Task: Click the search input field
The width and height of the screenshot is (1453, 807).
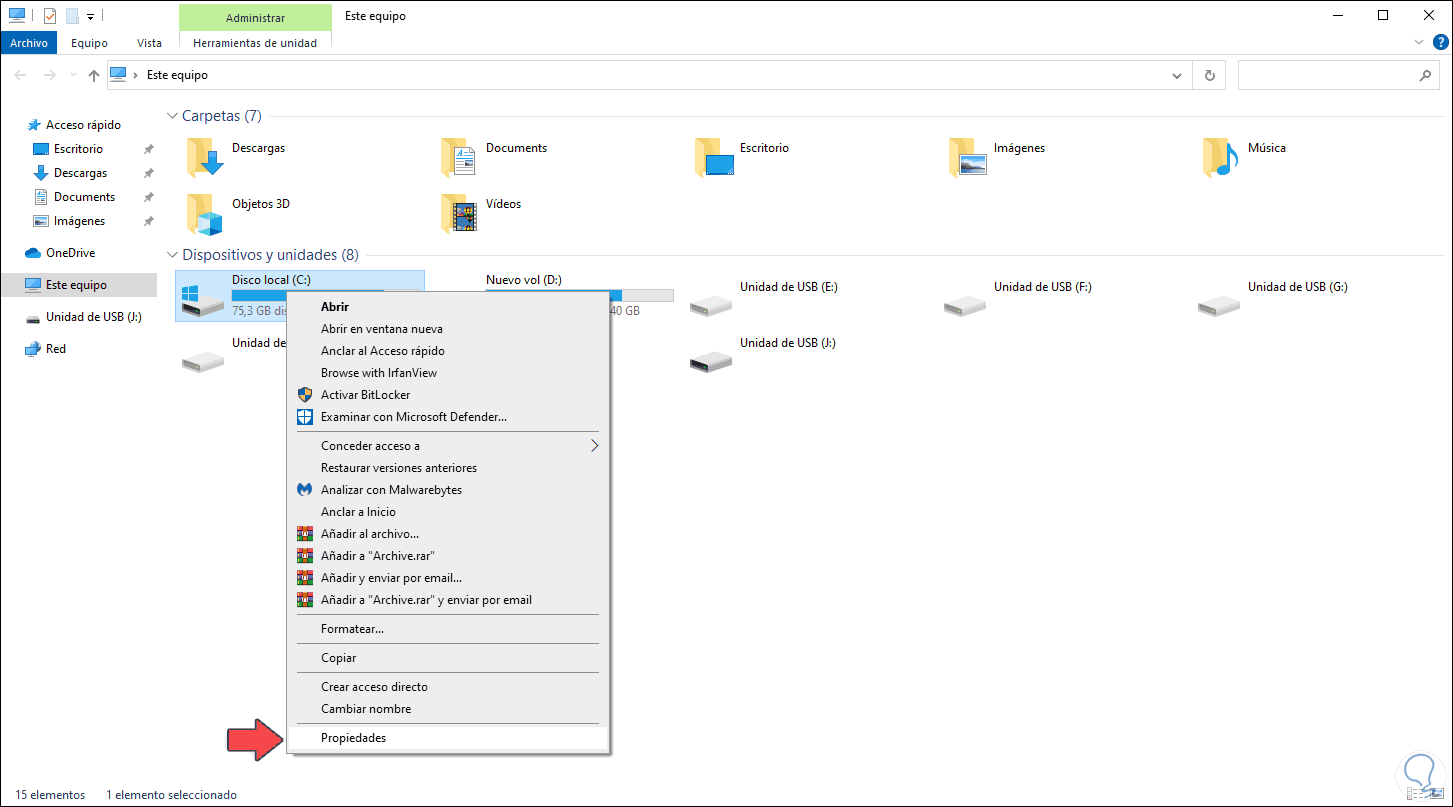Action: [x=1325, y=75]
